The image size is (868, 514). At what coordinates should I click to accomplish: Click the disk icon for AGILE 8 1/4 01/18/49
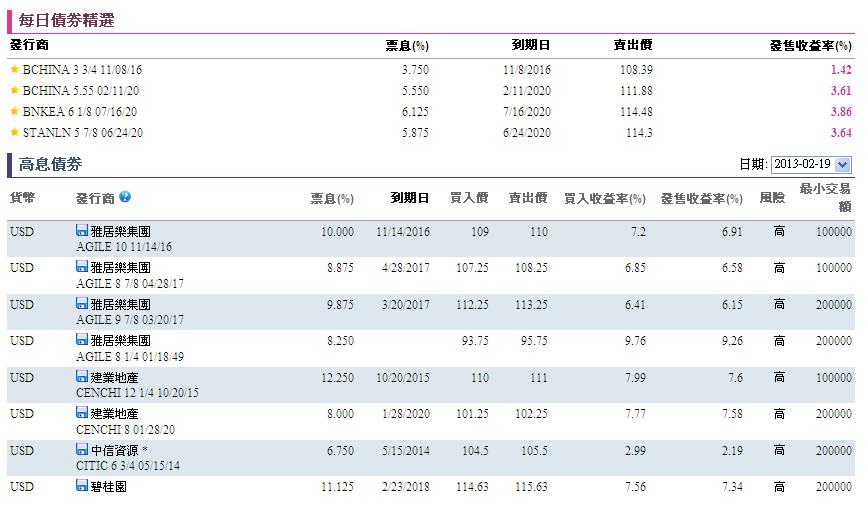(x=82, y=341)
